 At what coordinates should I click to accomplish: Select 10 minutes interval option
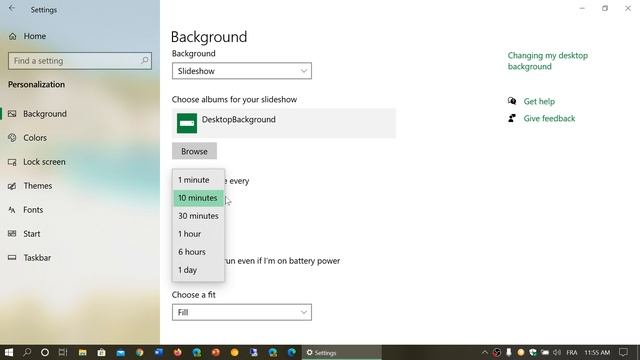coord(198,198)
